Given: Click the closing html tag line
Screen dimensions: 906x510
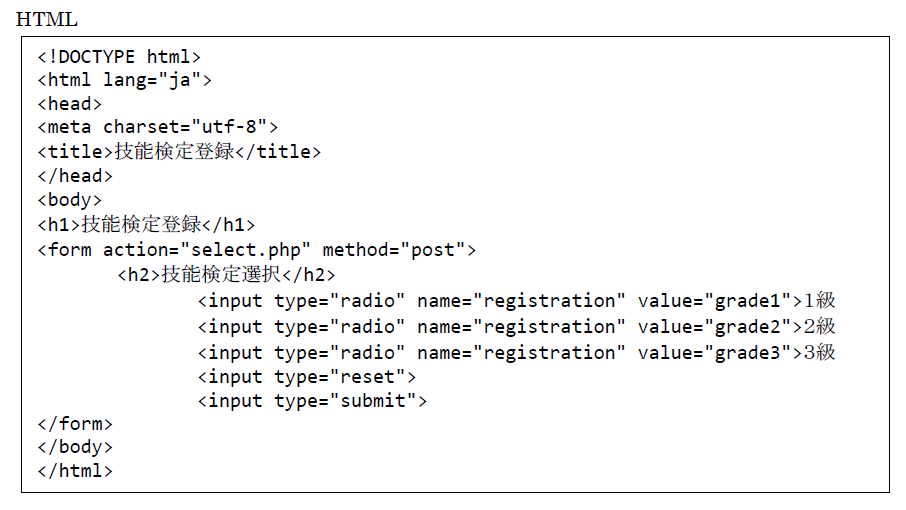Looking at the screenshot, I should pos(75,471).
